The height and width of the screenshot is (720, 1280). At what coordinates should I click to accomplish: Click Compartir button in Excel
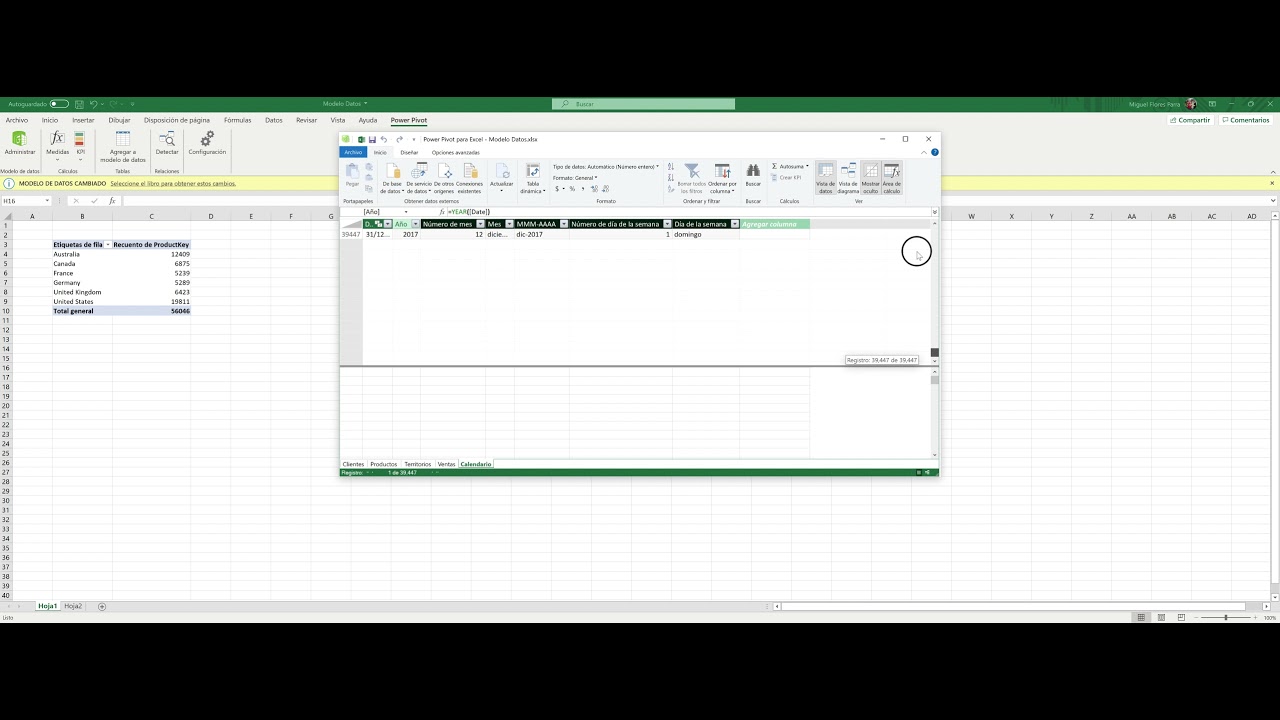(1190, 120)
